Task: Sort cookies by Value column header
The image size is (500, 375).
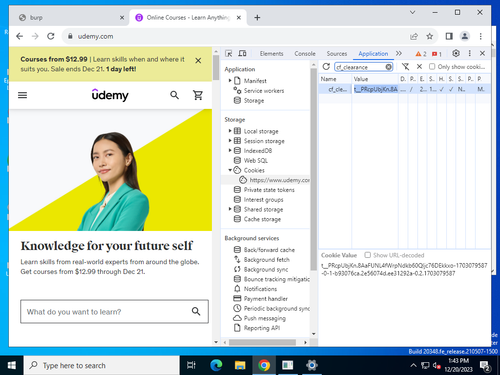Action: point(375,79)
